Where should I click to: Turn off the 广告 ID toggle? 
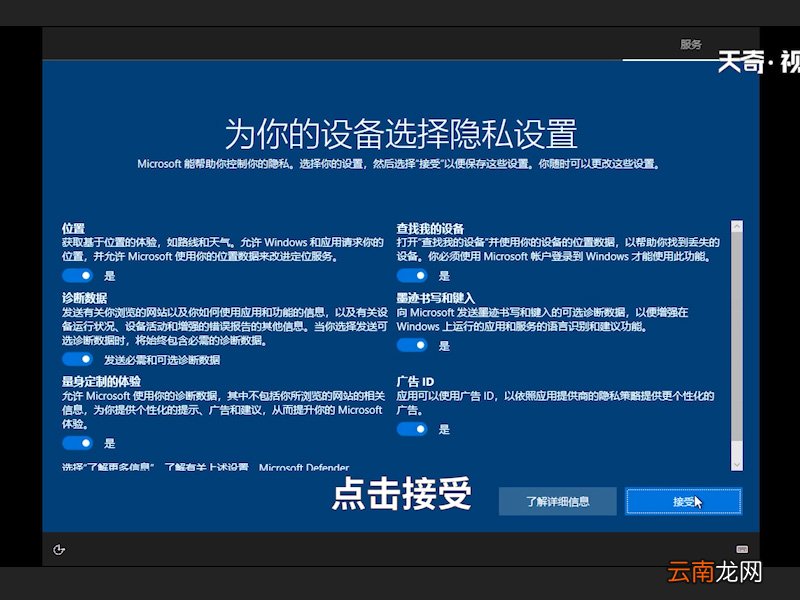[x=412, y=429]
